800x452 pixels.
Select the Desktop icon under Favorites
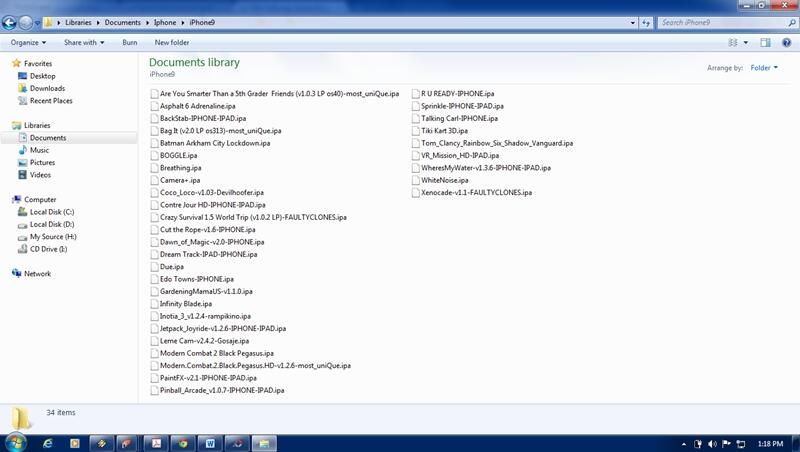[x=22, y=76]
